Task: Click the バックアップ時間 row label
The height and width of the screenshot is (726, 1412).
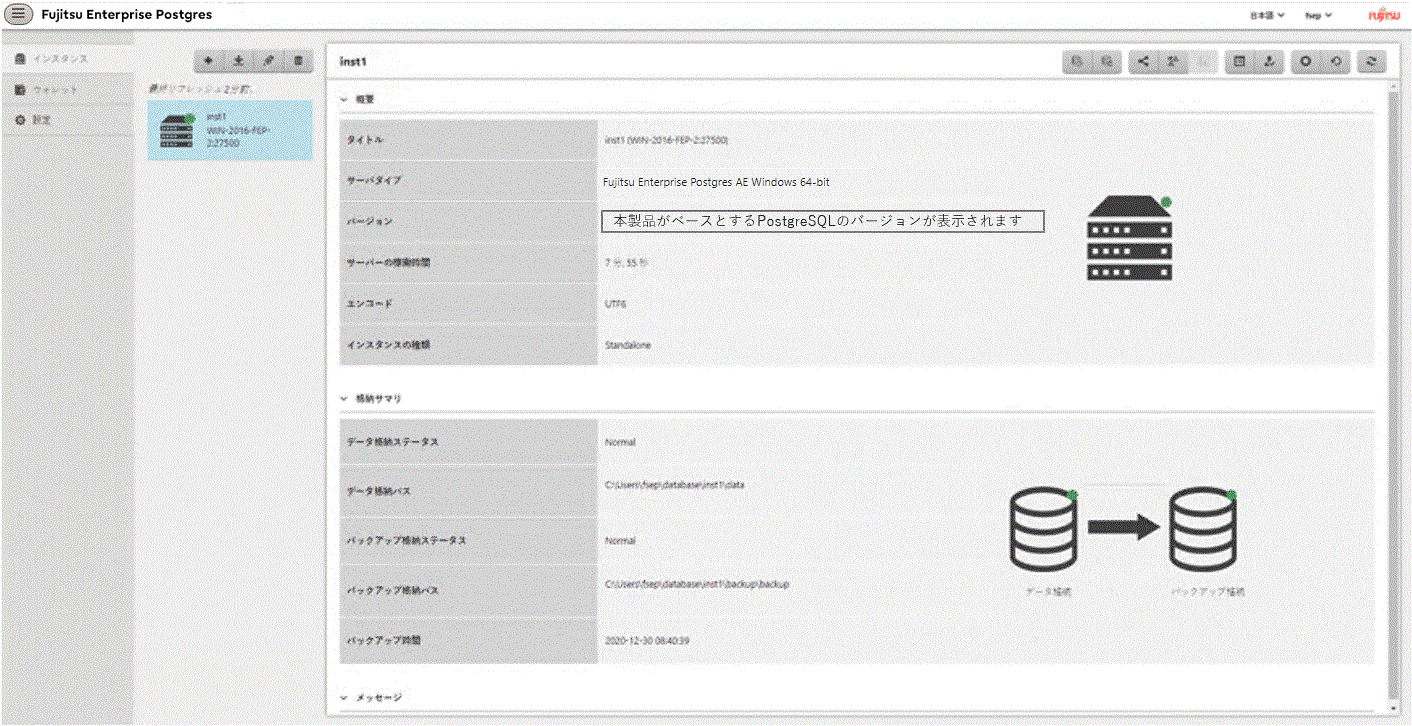Action: tap(384, 640)
